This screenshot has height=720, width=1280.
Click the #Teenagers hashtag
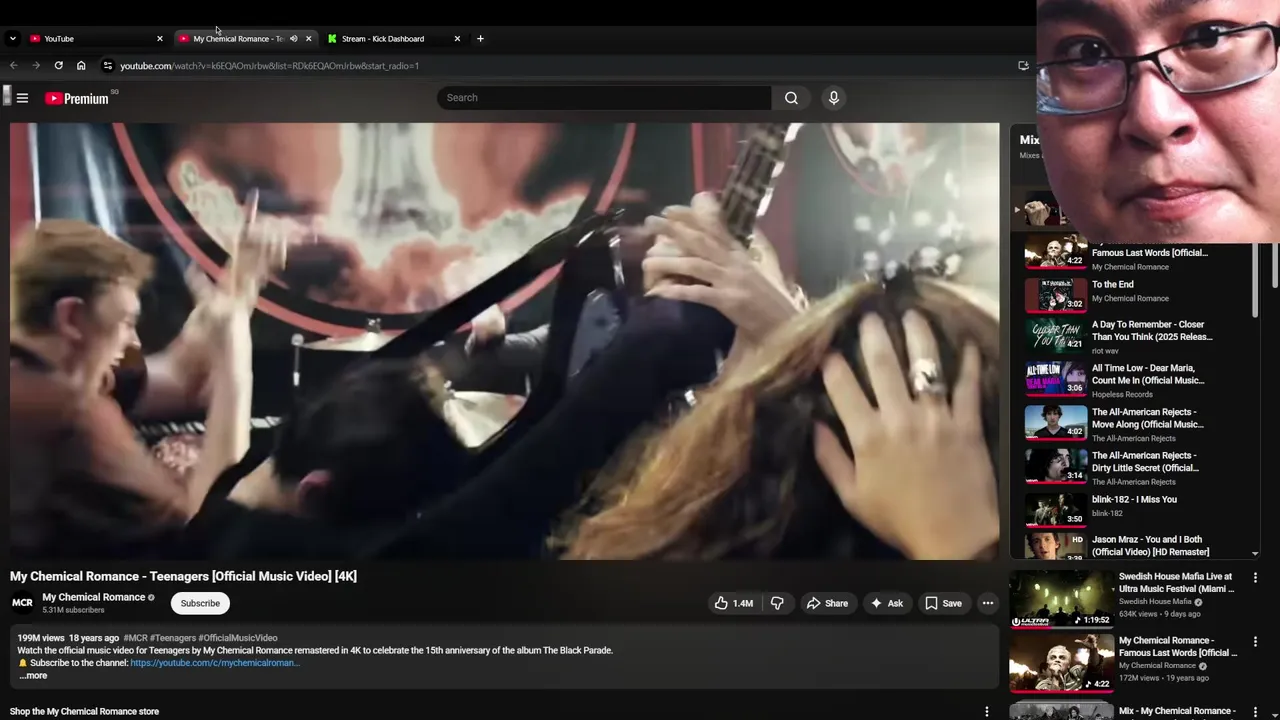coord(173,638)
